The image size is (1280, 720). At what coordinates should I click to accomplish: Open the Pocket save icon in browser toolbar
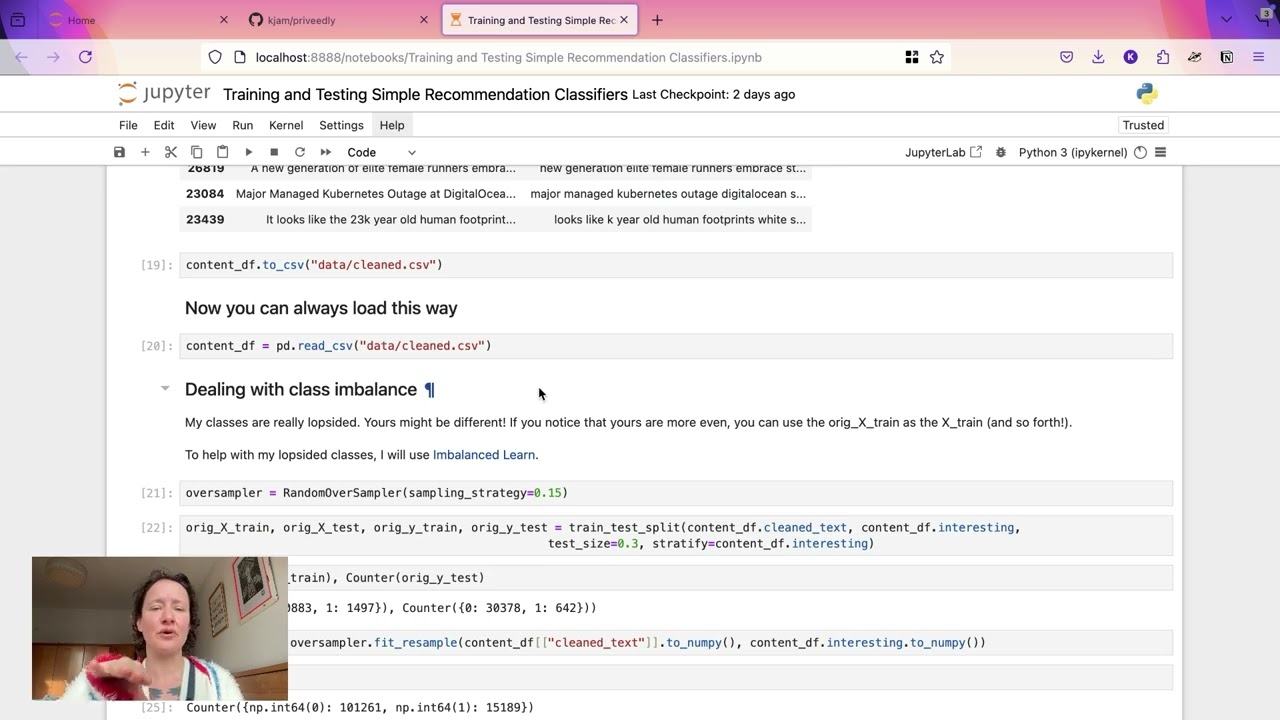click(x=1067, y=57)
